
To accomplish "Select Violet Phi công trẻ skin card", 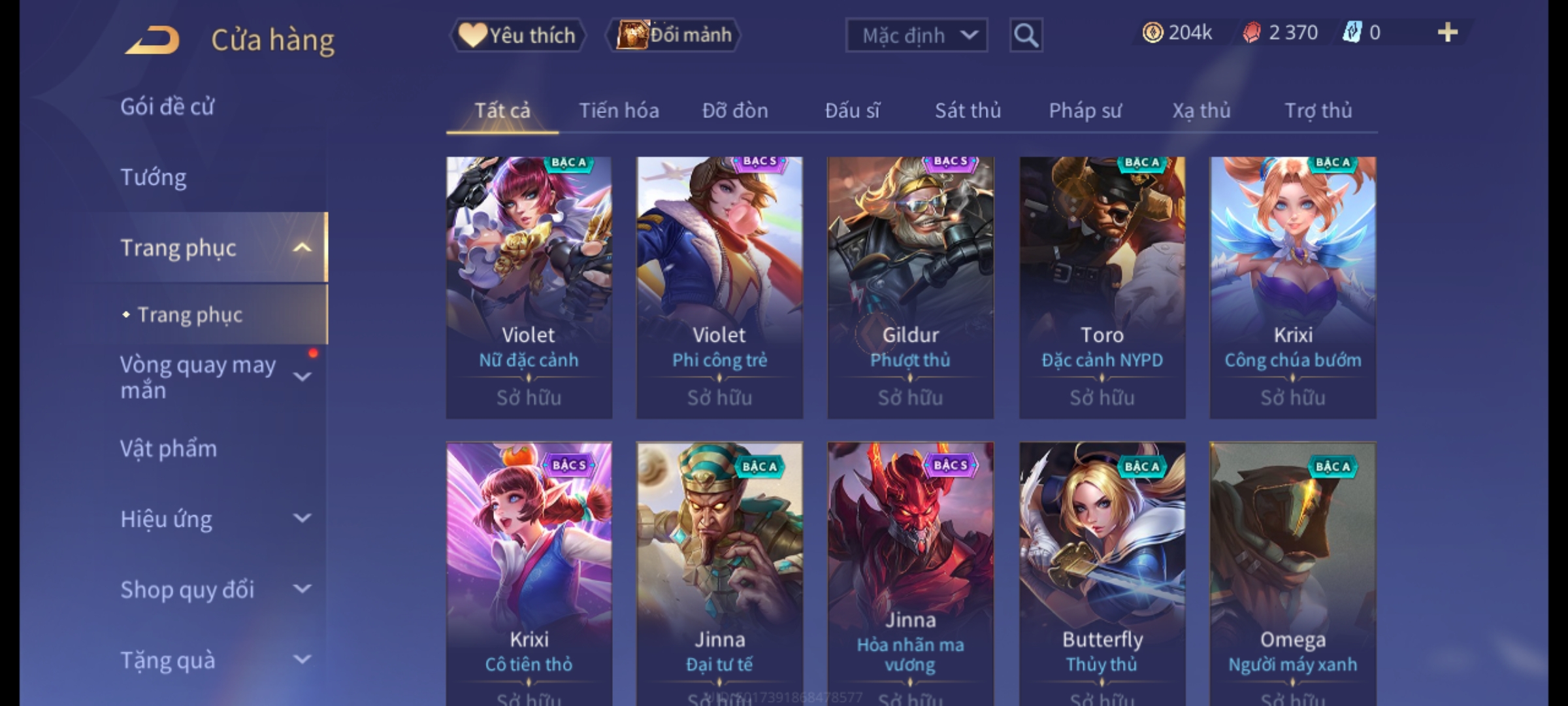I will click(719, 288).
